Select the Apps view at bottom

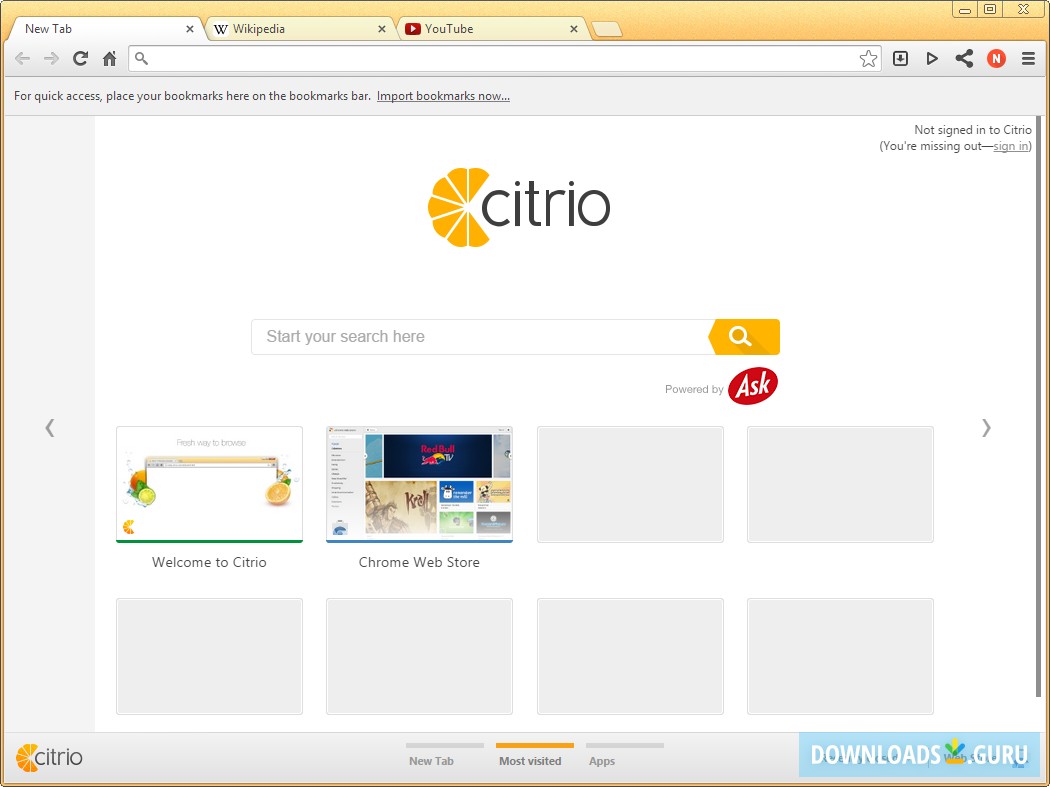(601, 760)
